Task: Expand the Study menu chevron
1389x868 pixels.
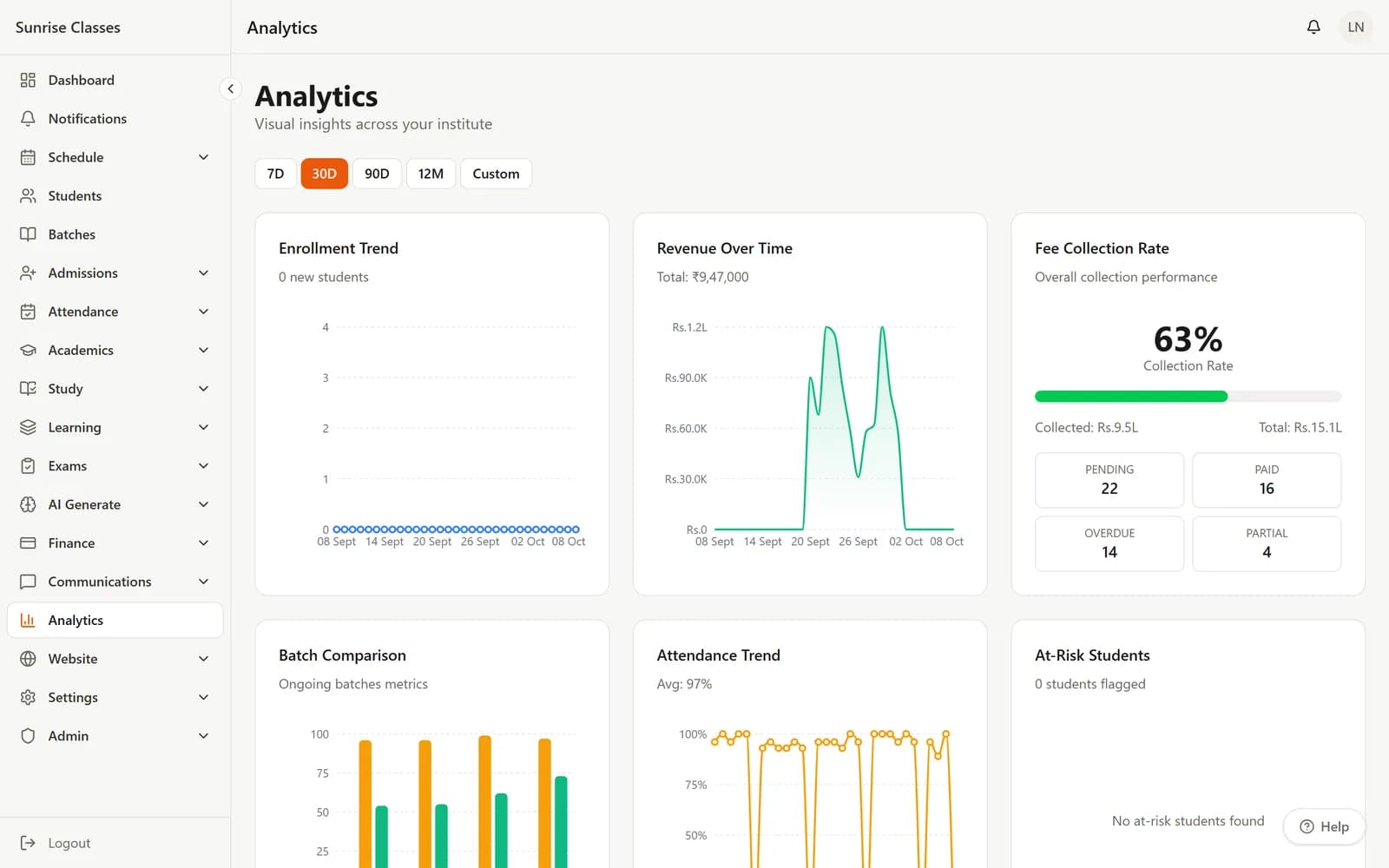Action: 203,389
